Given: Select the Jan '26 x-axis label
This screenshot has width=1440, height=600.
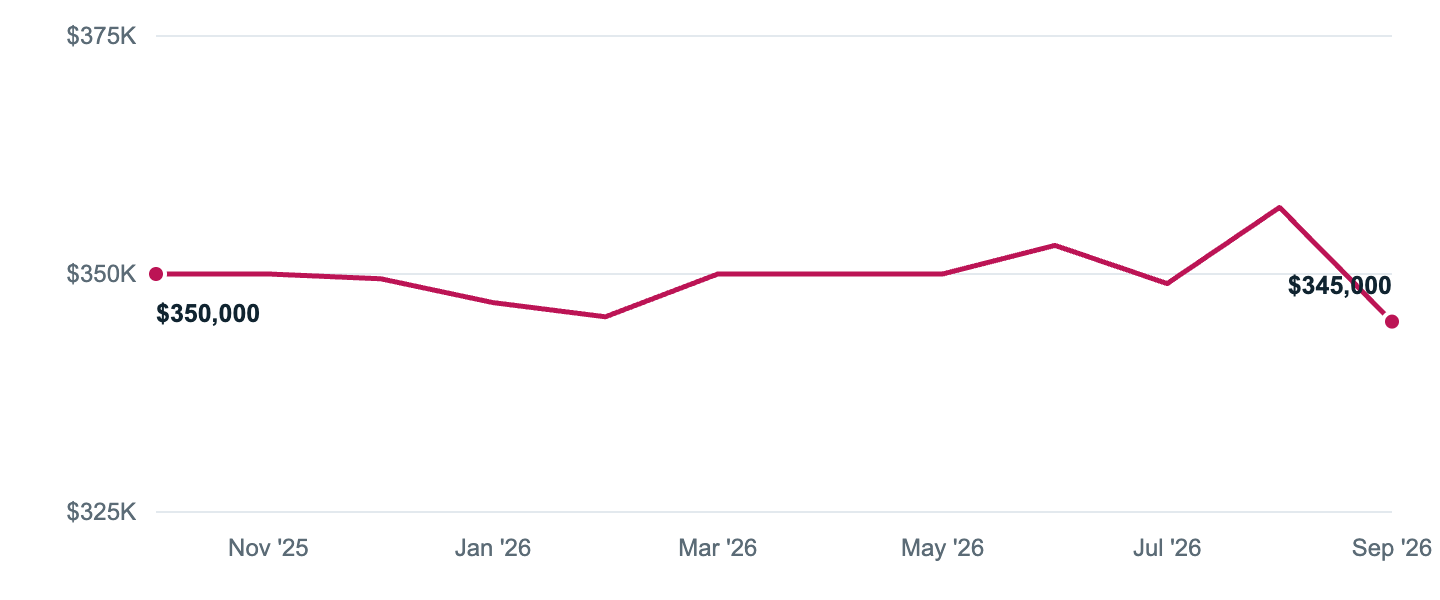Looking at the screenshot, I should [493, 548].
